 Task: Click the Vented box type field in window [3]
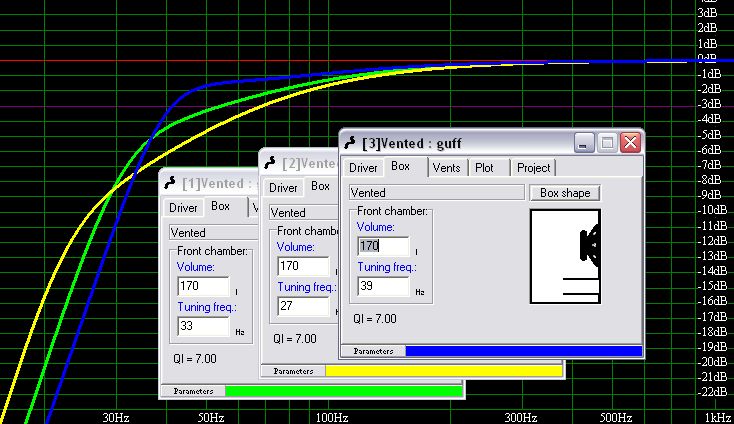coord(437,193)
